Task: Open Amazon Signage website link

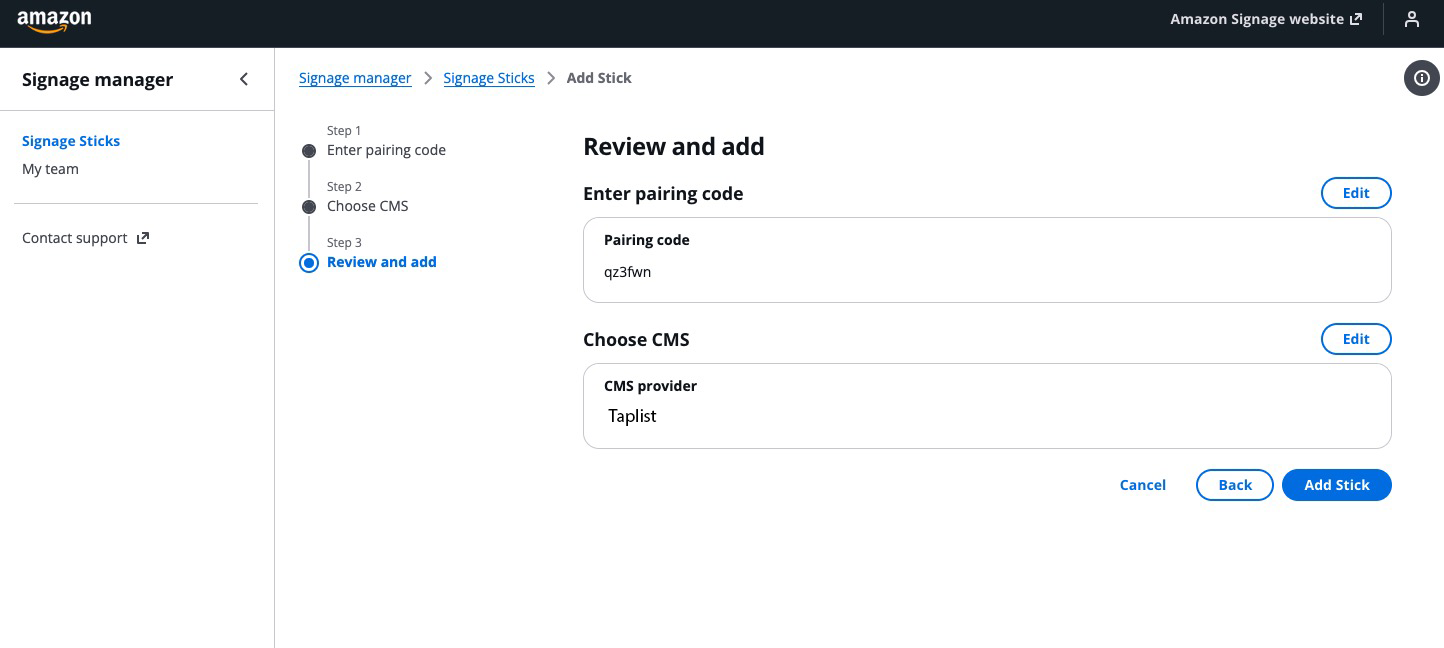Action: (x=1266, y=19)
